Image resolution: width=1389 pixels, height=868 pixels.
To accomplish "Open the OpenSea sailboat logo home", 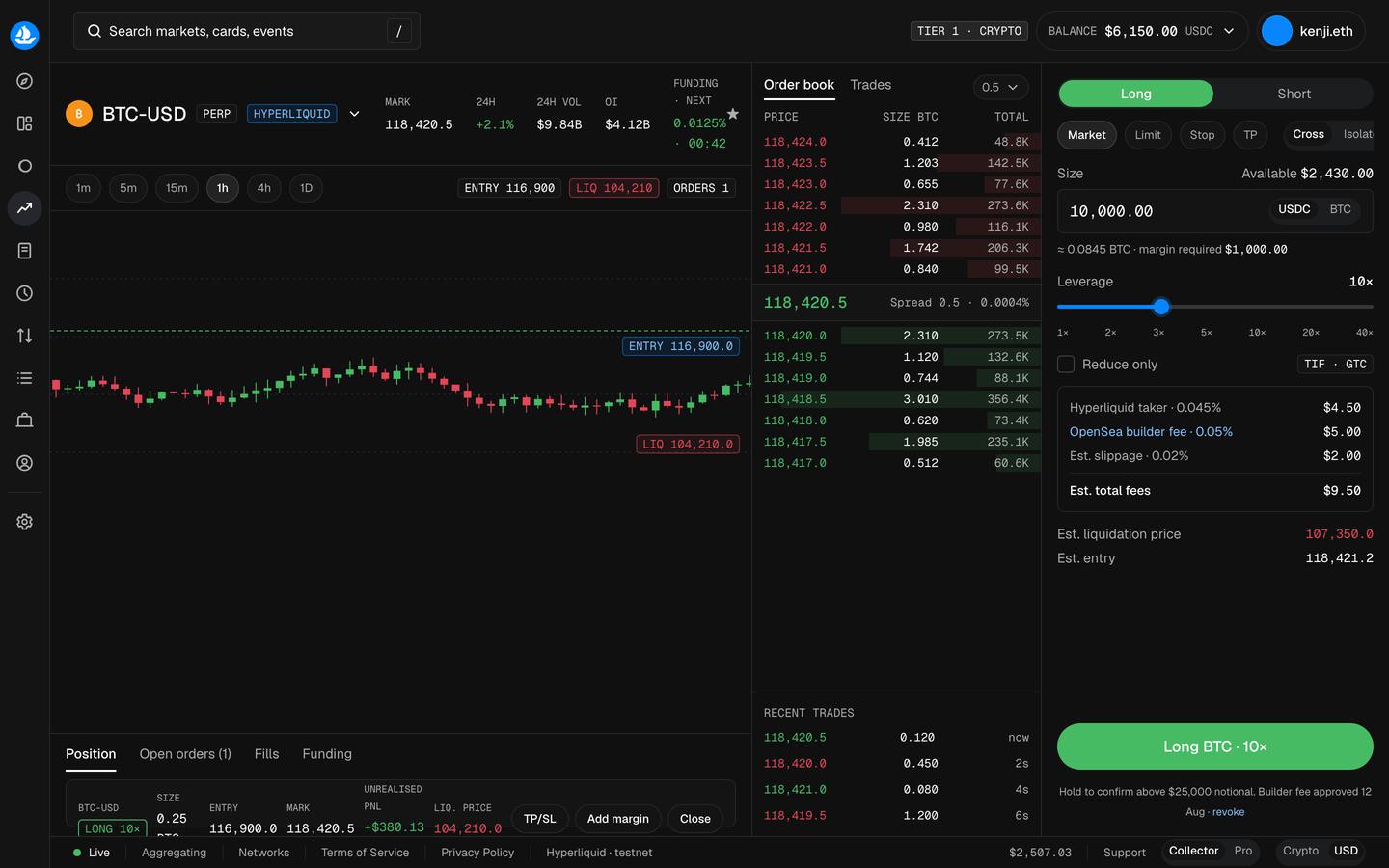I will tap(24, 36).
